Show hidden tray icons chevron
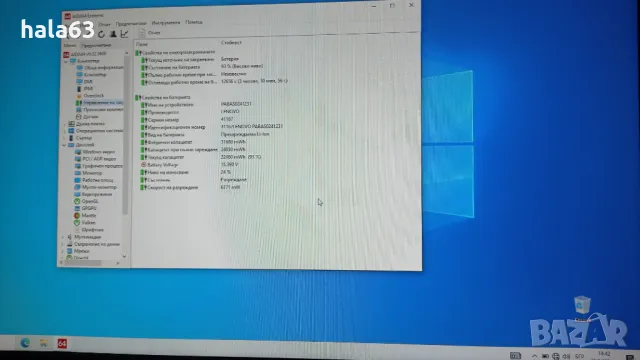640x360 pixels. [x=534, y=356]
